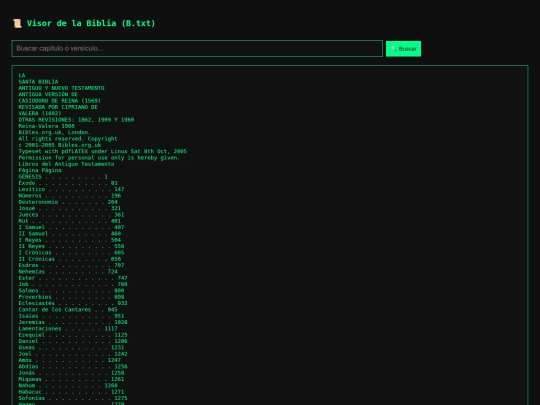Click the Esdras row
Image resolution: width=540 pixels, height=405 pixels.
pos(71,265)
